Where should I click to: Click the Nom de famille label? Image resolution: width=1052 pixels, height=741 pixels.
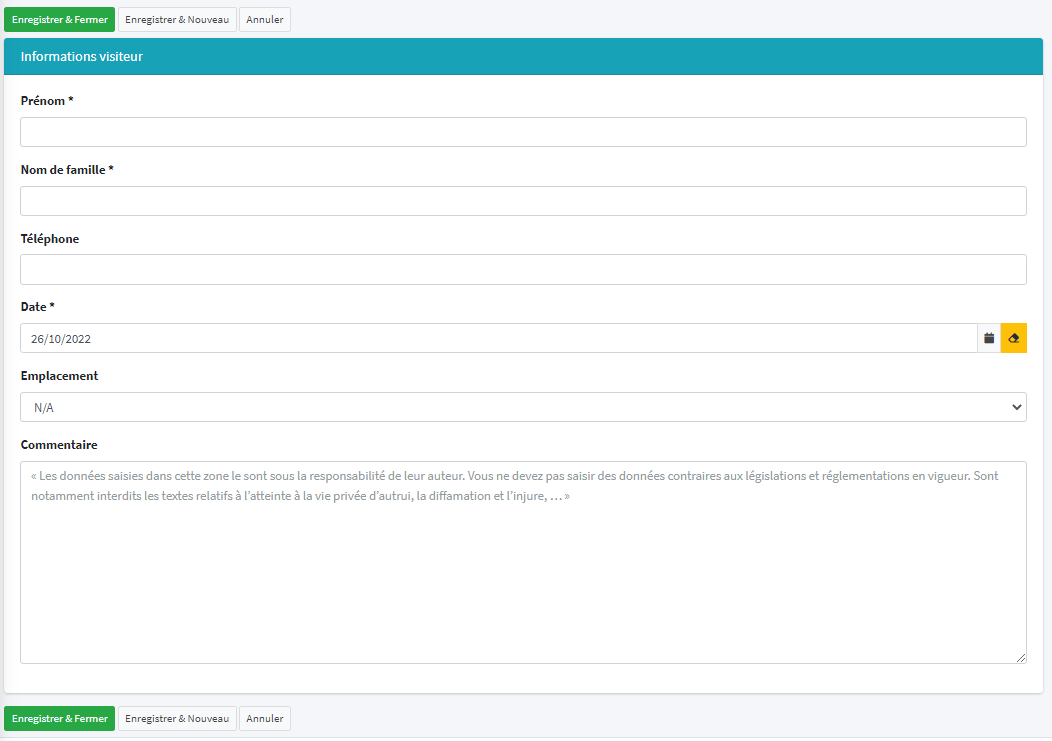[x=67, y=170]
